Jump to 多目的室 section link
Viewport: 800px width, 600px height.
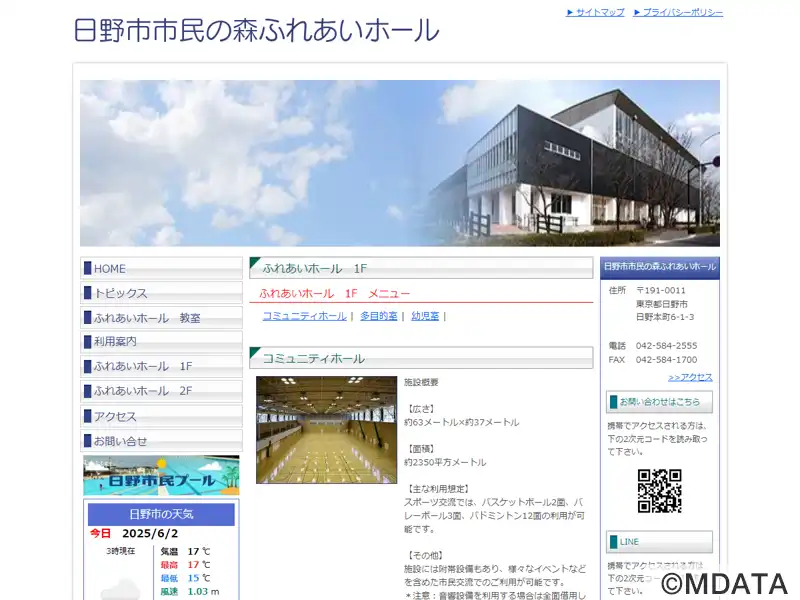379,316
